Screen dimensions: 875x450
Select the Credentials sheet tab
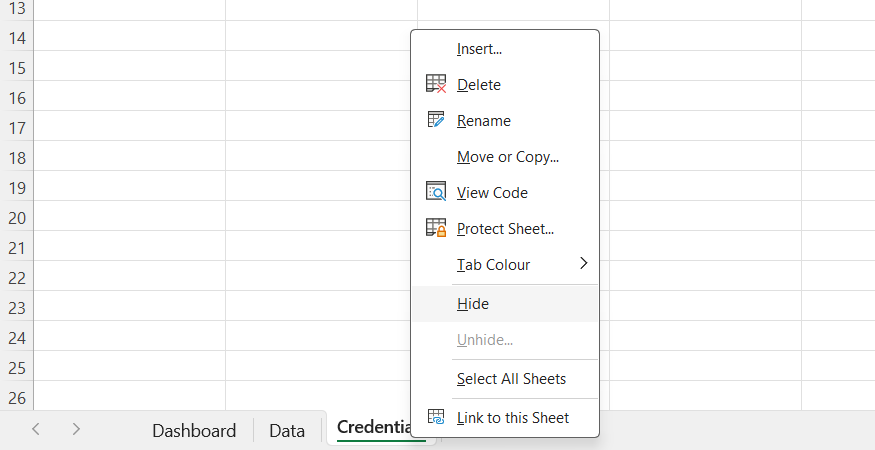pos(374,428)
